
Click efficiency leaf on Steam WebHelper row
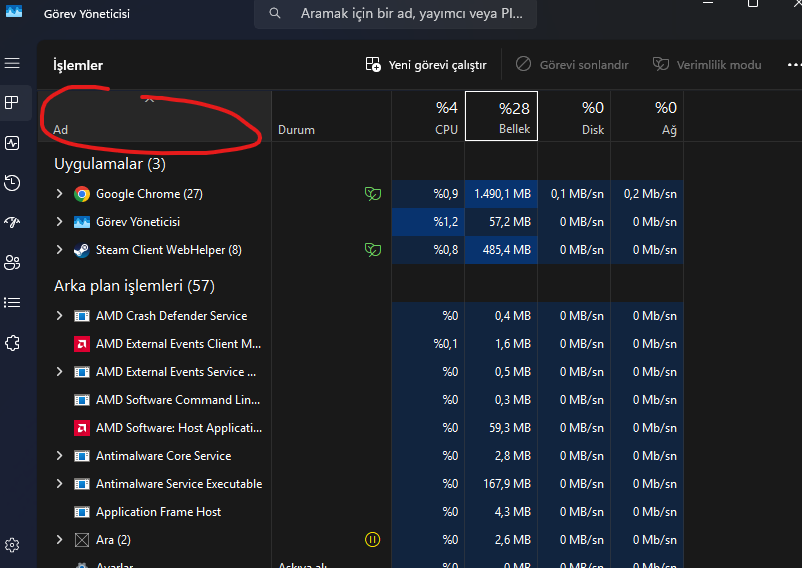[x=373, y=249]
